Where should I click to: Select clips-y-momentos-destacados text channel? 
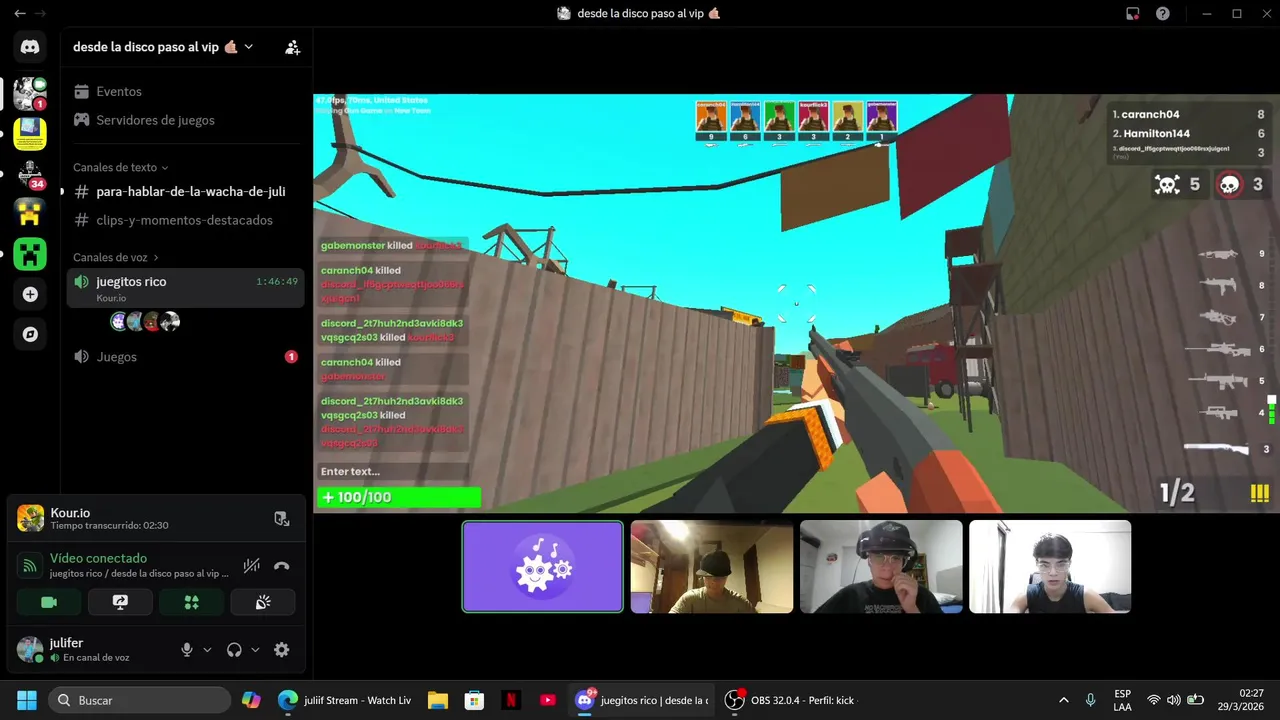point(185,220)
